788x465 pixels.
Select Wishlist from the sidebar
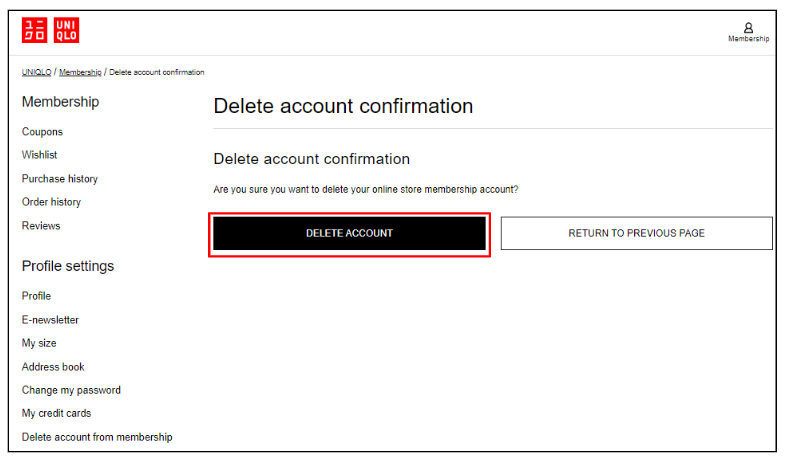(39, 155)
